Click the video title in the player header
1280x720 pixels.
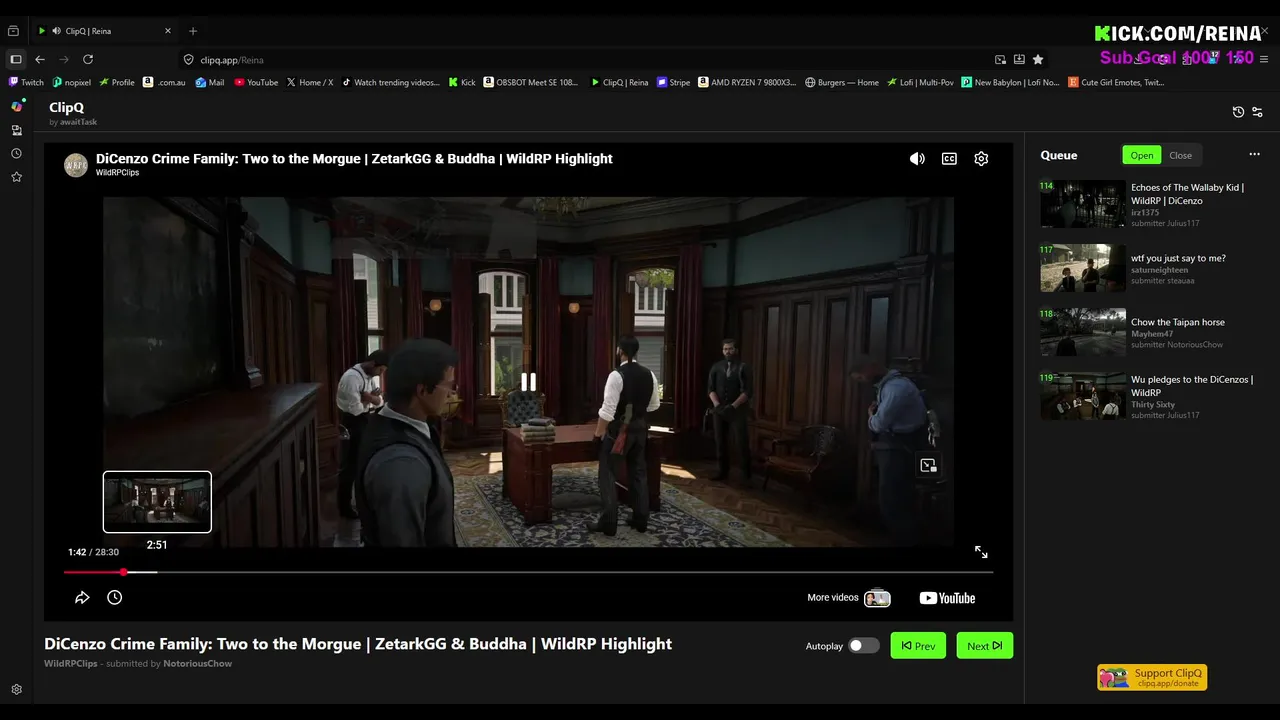pos(354,158)
